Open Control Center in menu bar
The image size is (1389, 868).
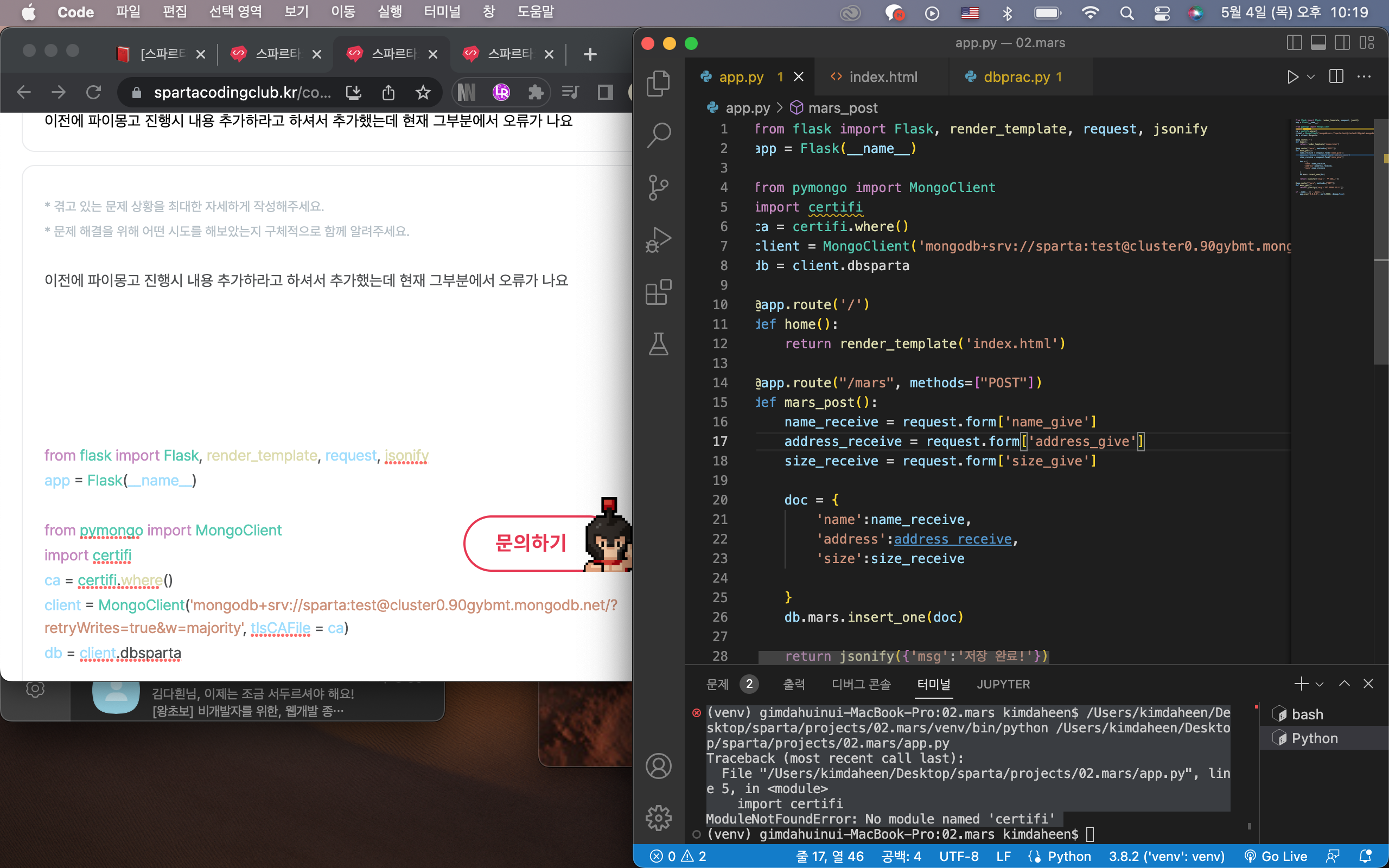click(x=1162, y=12)
